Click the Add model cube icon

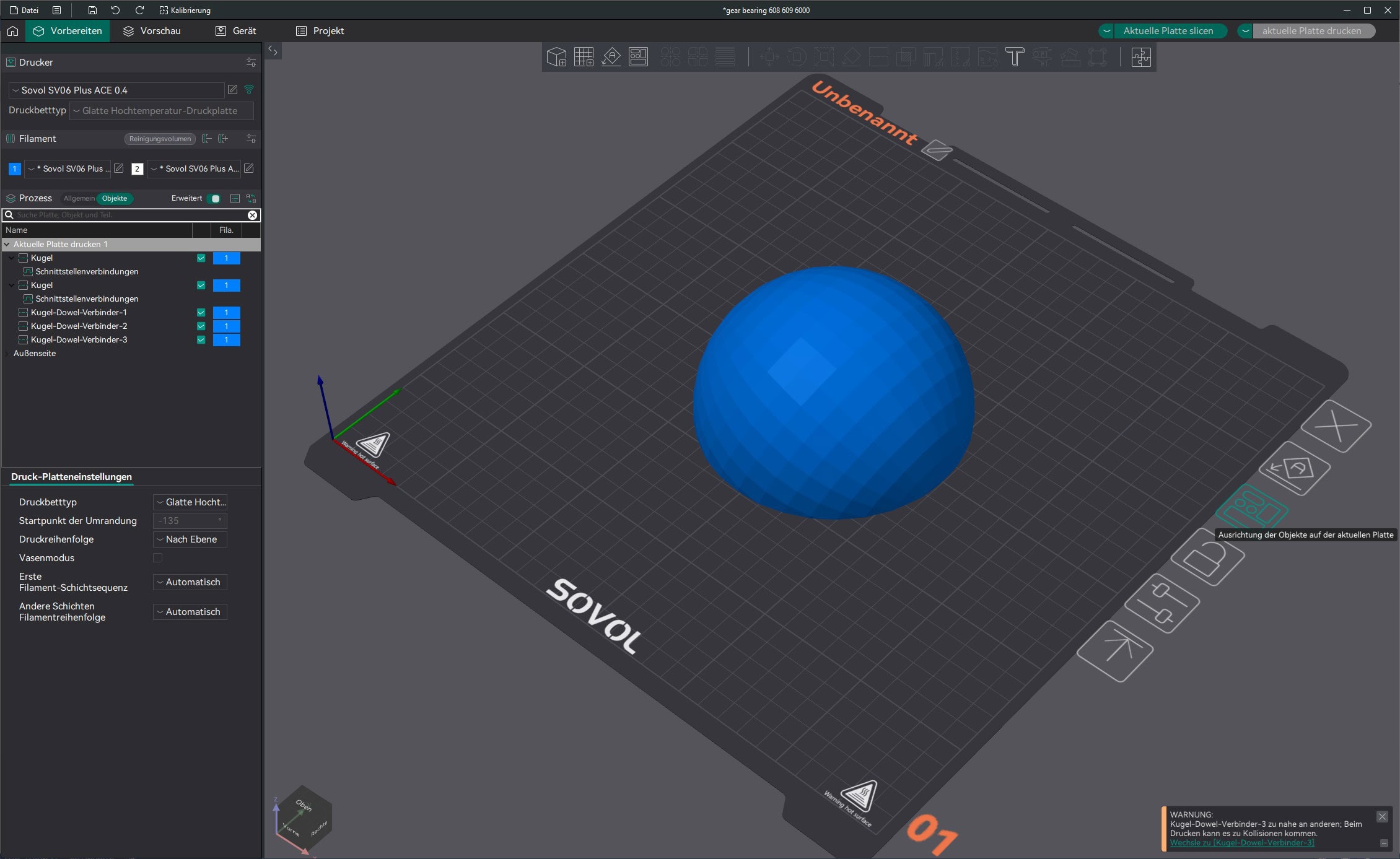click(556, 57)
